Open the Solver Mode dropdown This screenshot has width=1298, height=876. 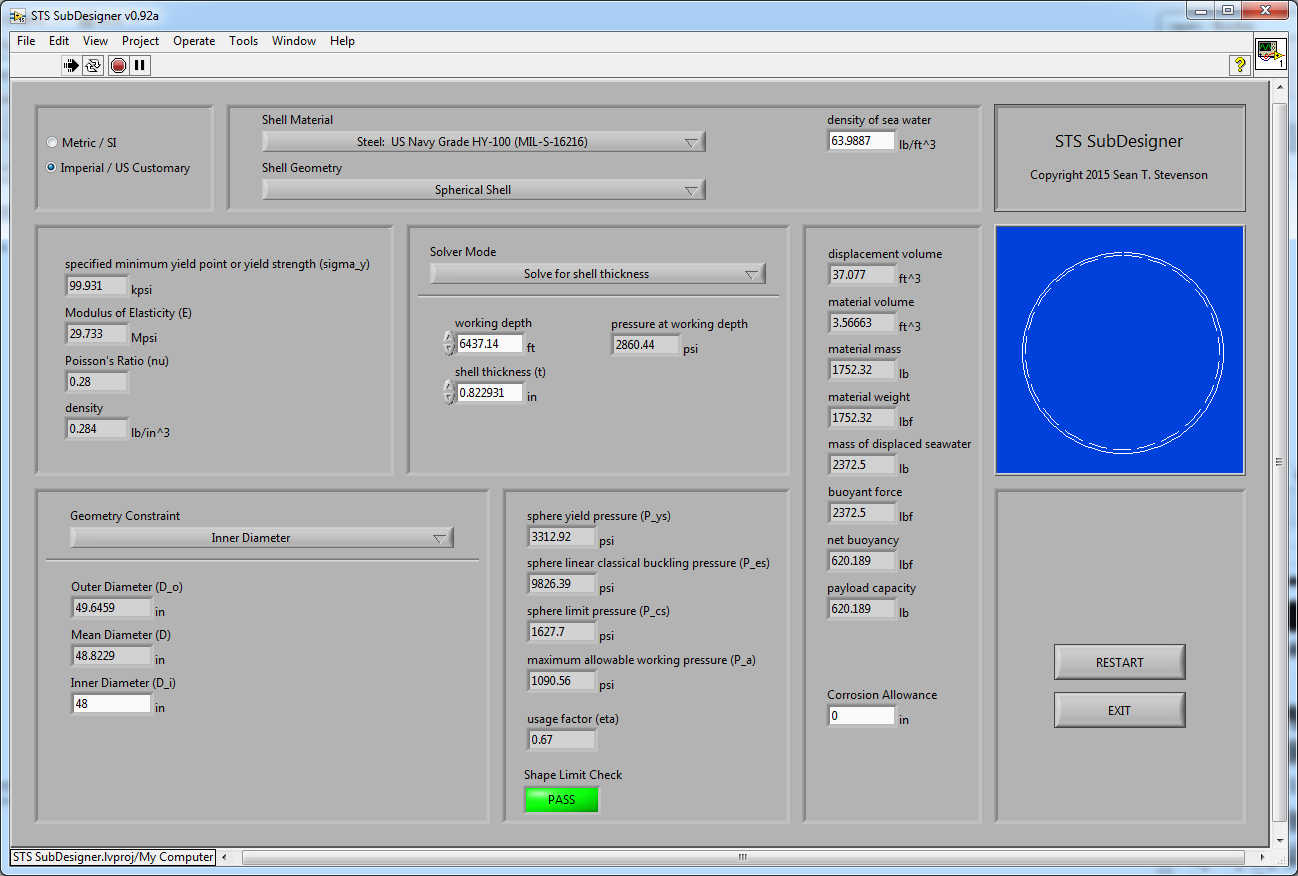[x=597, y=274]
